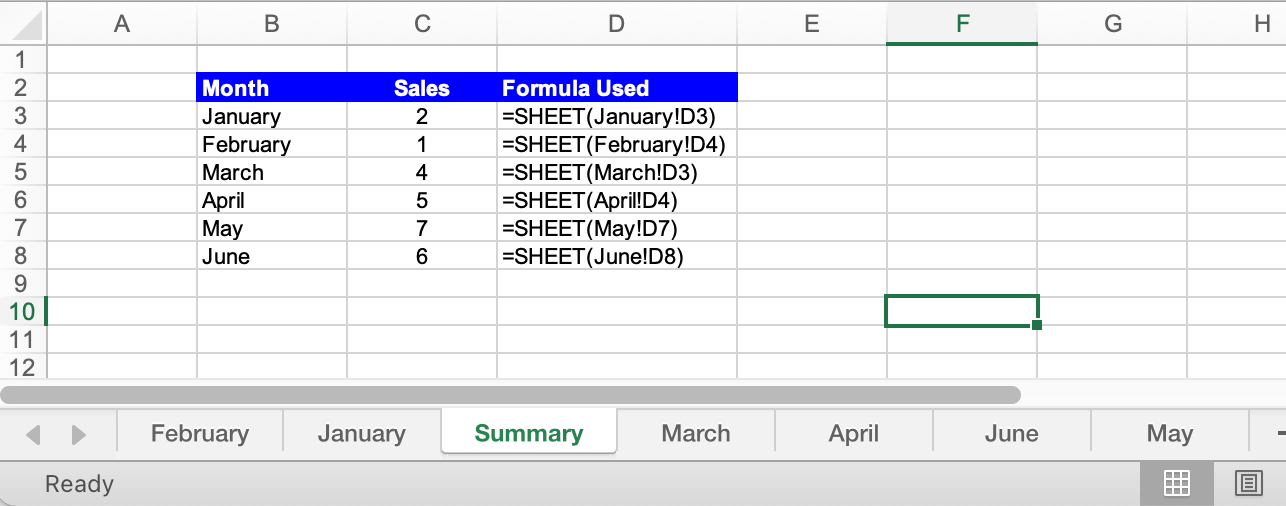Go to the April sheet tab

click(x=854, y=433)
